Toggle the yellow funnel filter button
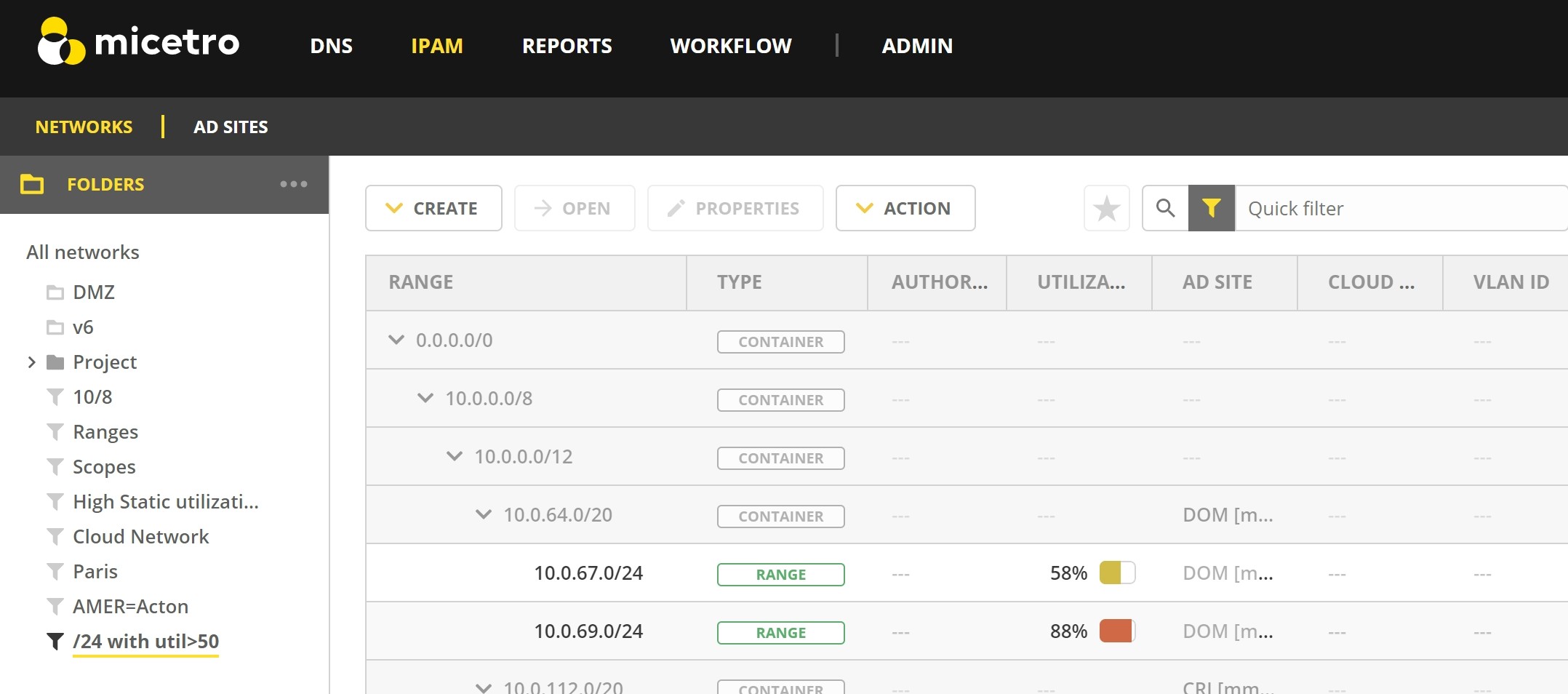 [1211, 209]
